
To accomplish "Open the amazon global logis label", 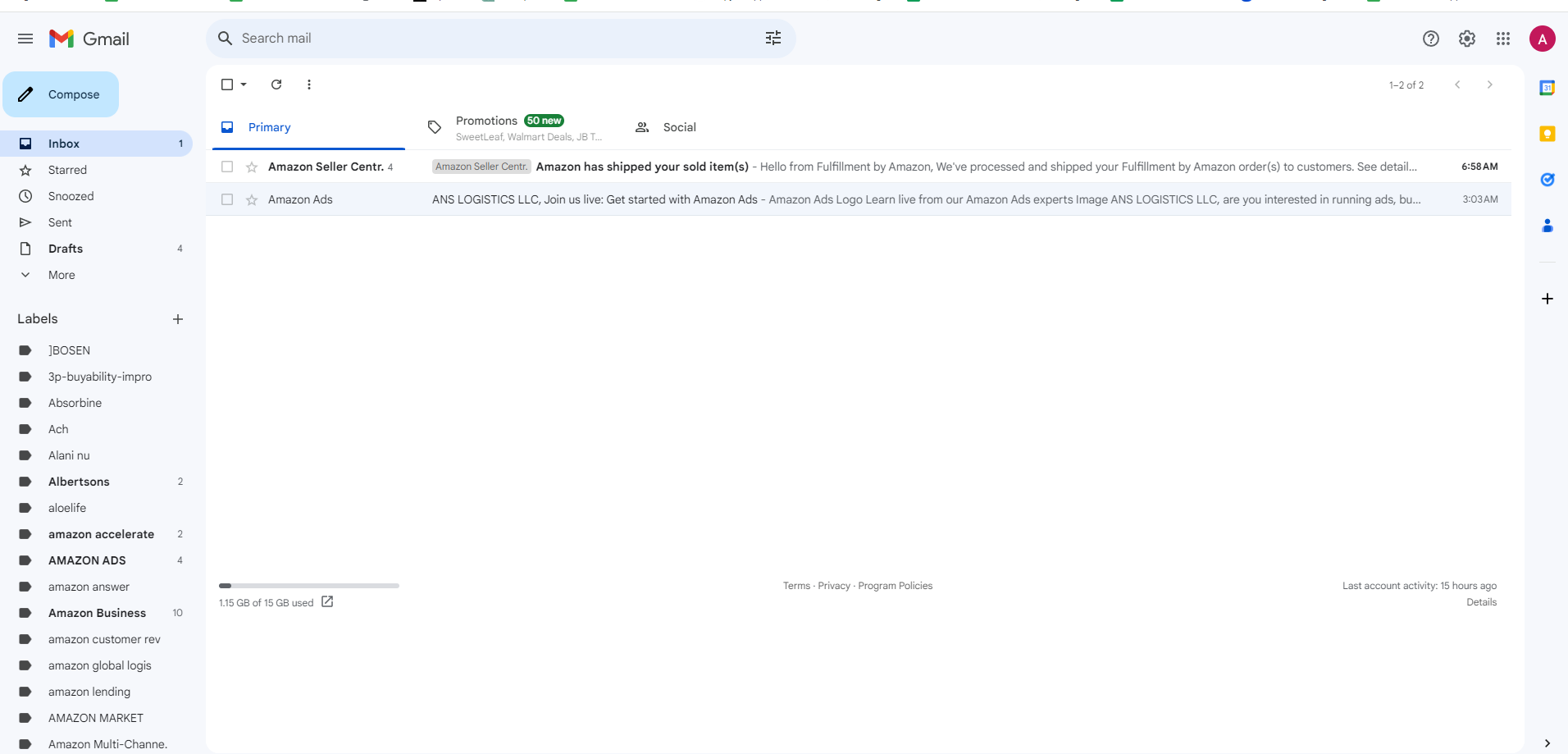I will 96,665.
